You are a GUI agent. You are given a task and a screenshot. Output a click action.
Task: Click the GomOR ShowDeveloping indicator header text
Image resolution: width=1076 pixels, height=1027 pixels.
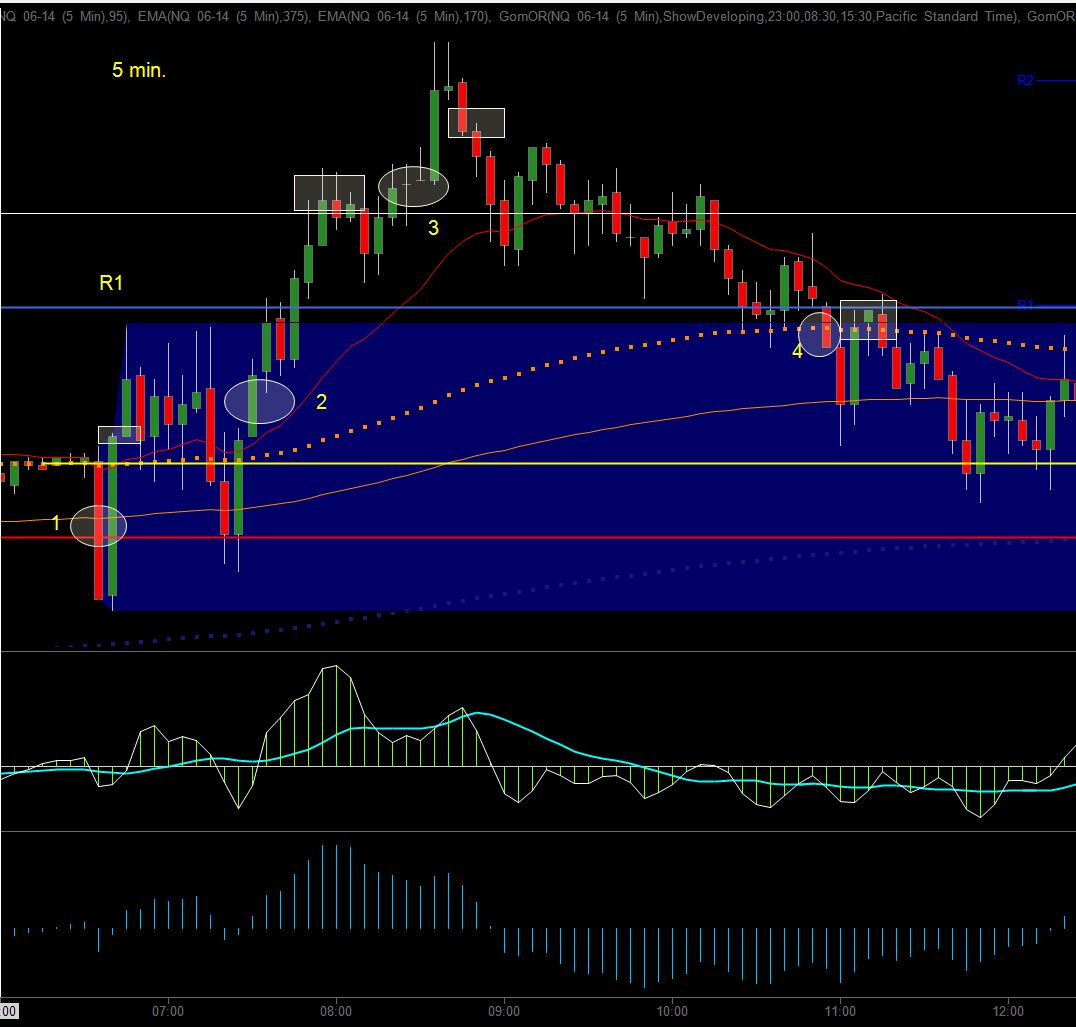tap(759, 16)
